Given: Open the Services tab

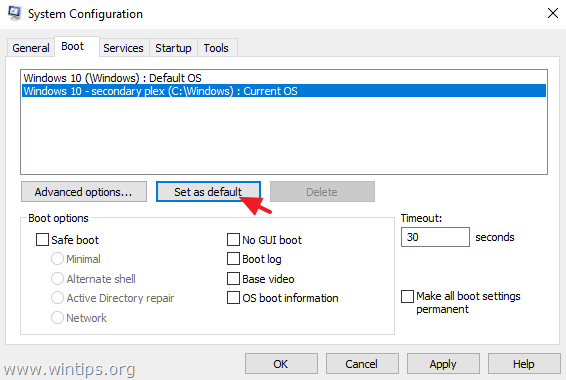Looking at the screenshot, I should click(123, 48).
